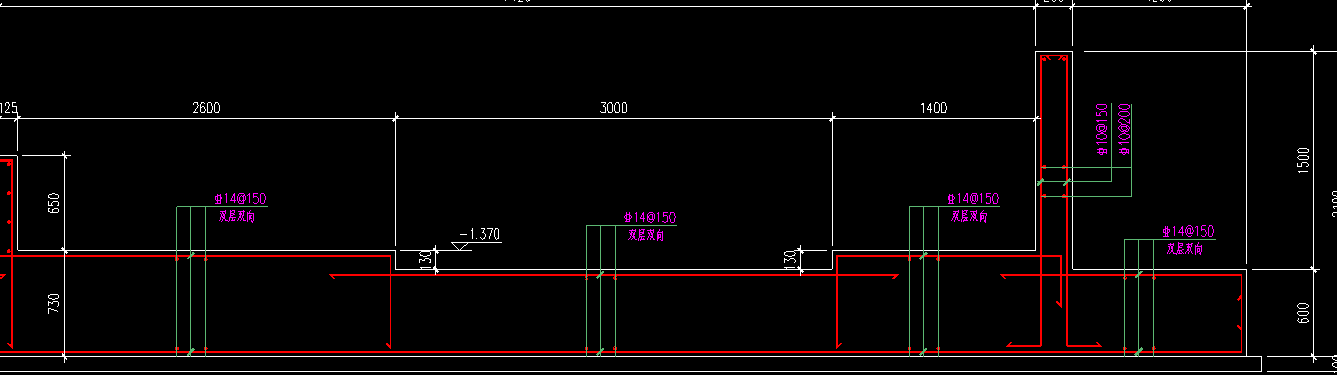Click the ф14@150 label beside the 600 dimension

click(x=1189, y=232)
